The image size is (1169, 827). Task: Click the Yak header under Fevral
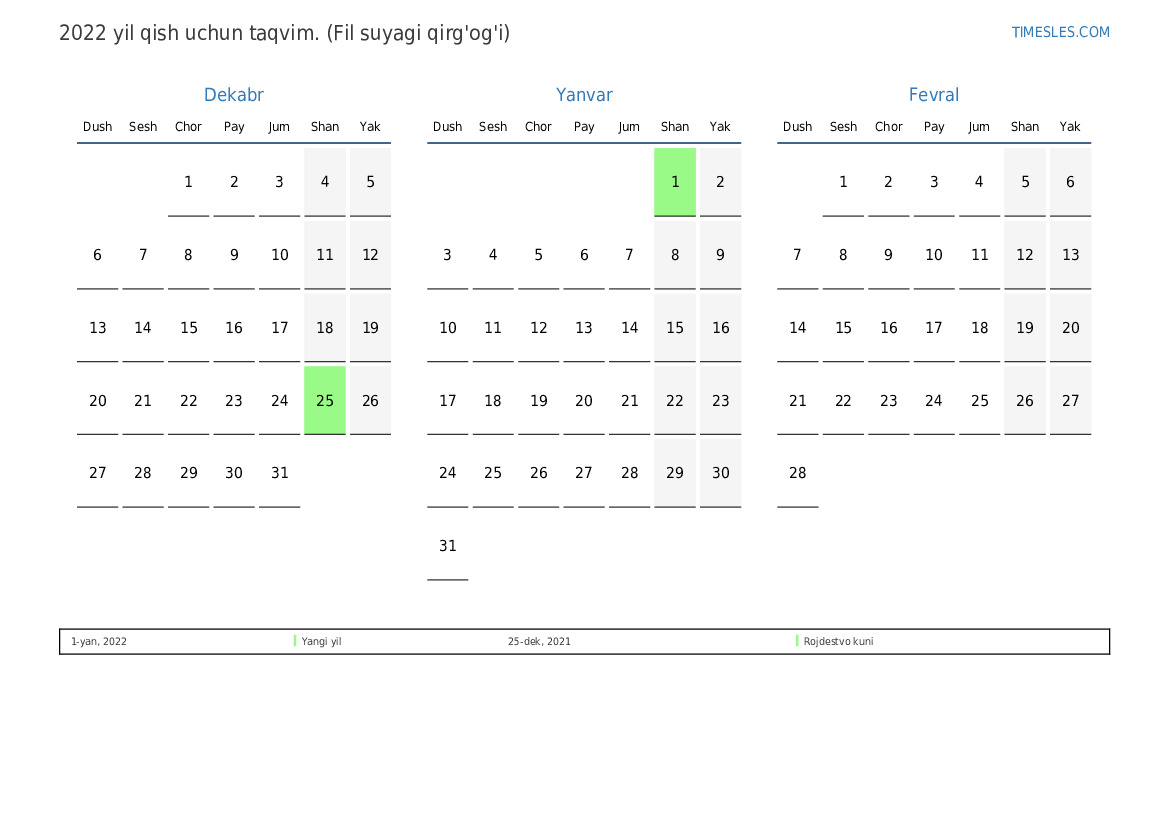tap(1070, 127)
